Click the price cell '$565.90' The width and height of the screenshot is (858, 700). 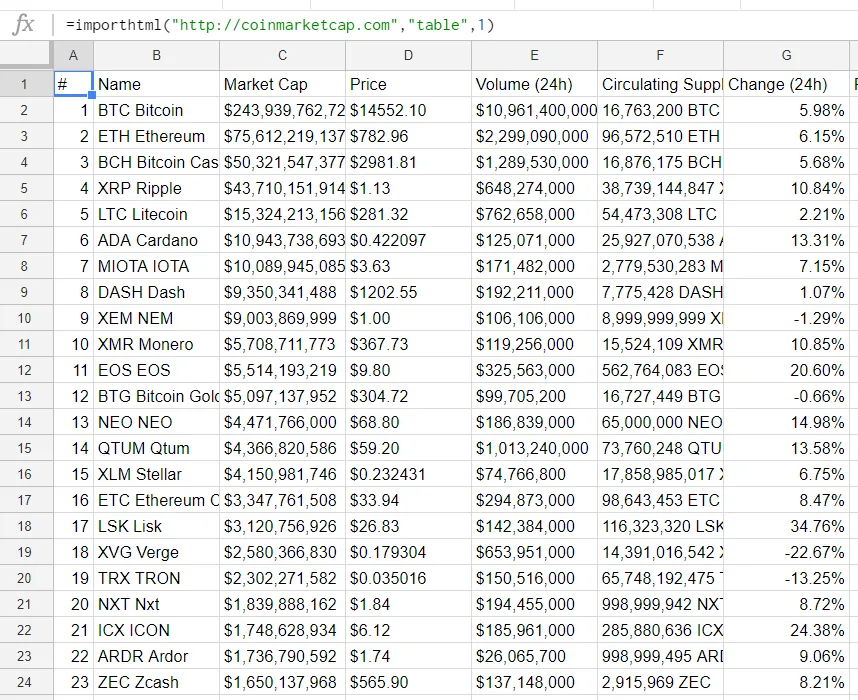(408, 682)
